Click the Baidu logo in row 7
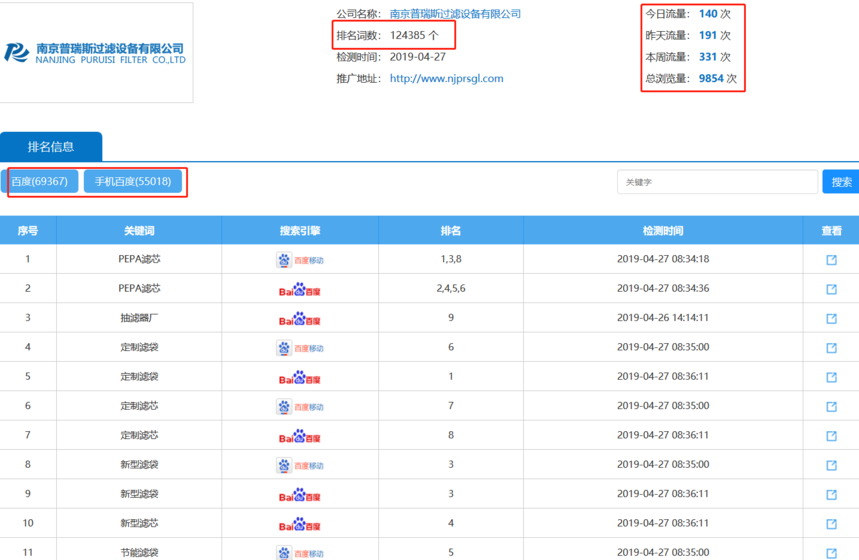 300,436
